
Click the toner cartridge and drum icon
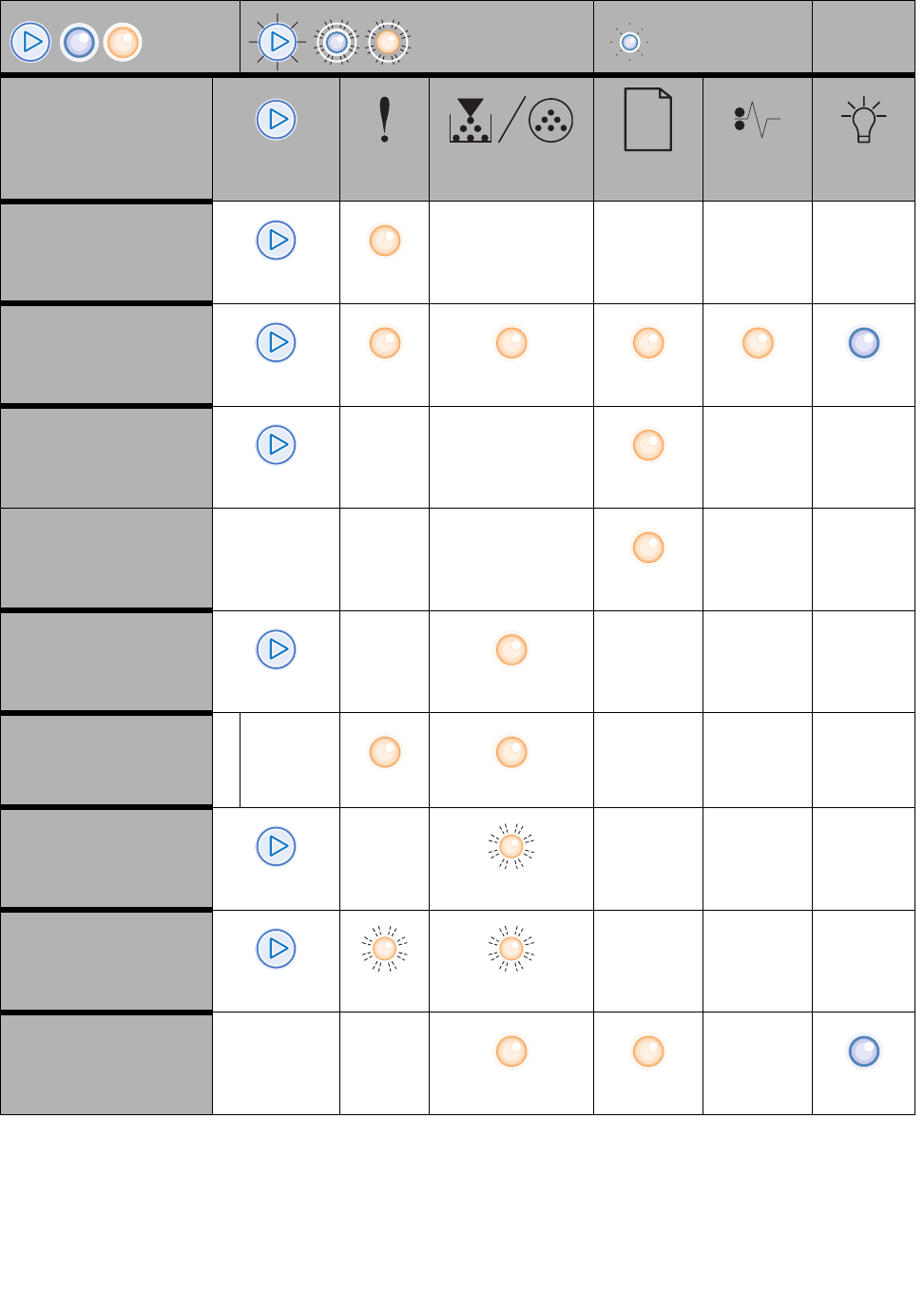(x=510, y=121)
